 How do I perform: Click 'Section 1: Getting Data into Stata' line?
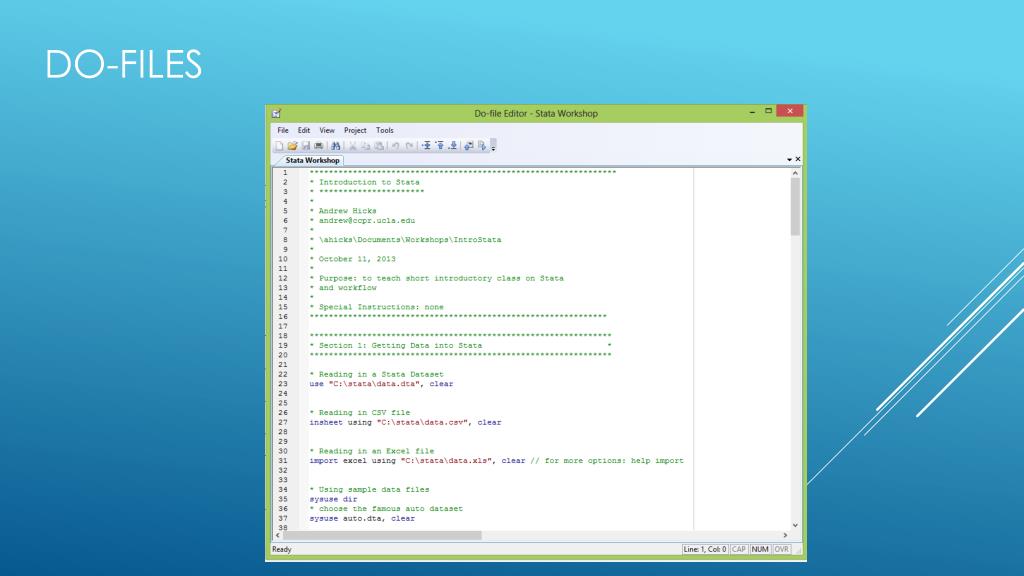click(460, 345)
